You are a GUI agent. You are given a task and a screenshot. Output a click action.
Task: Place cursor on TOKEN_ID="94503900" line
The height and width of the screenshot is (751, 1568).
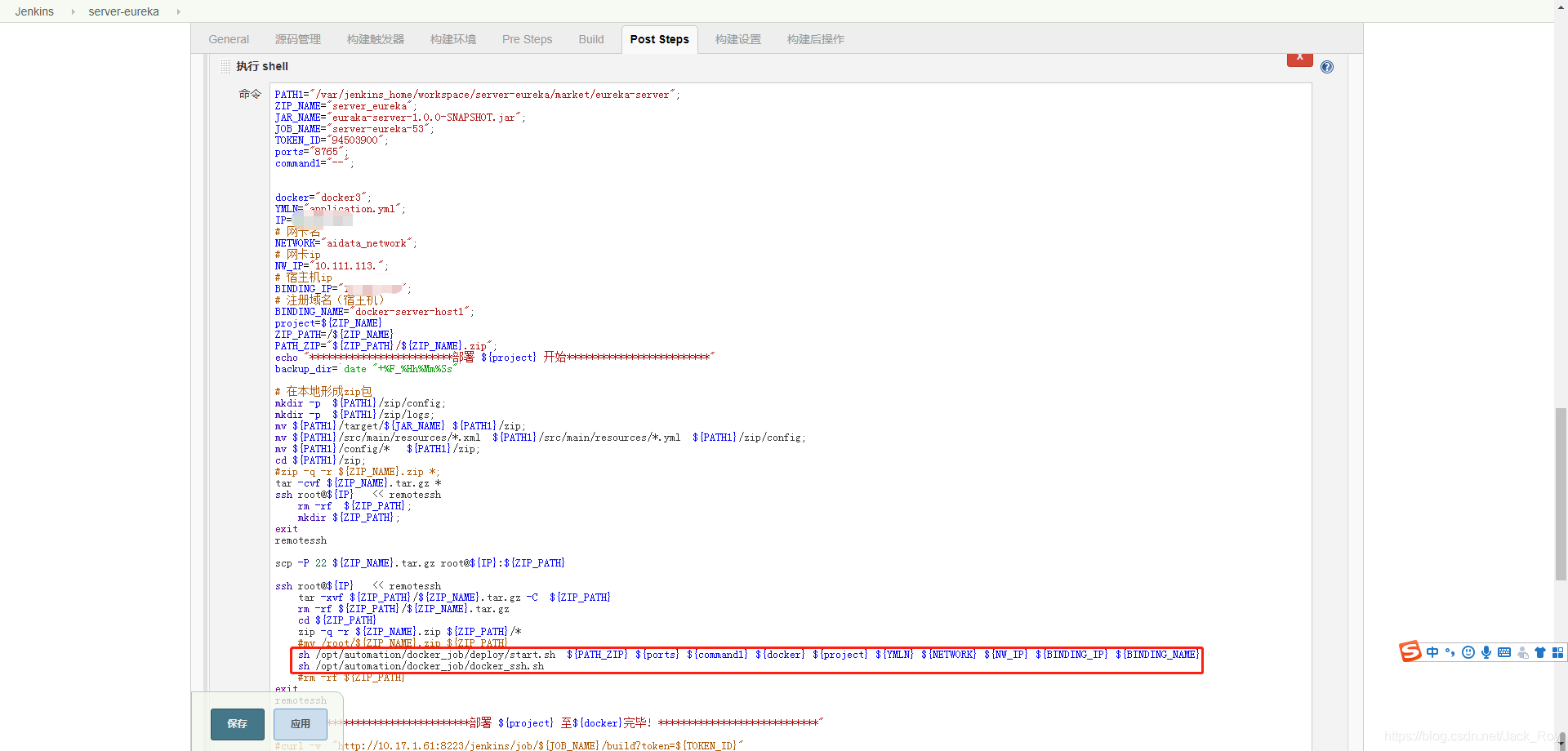[332, 140]
